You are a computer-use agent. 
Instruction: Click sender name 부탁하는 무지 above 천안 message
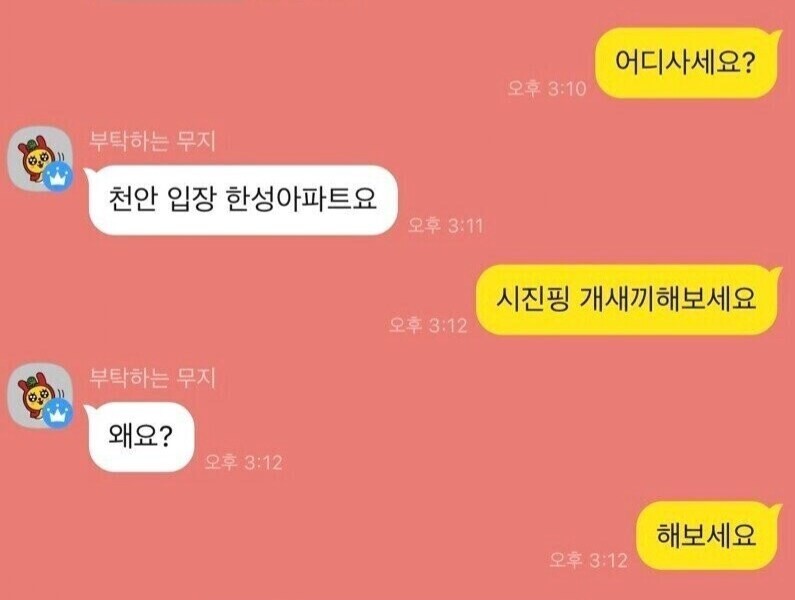(152, 140)
